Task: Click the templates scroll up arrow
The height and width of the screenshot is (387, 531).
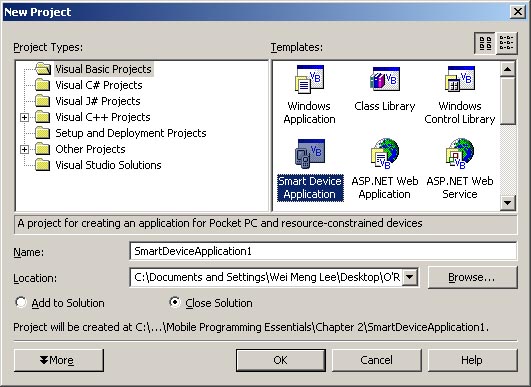Action: [507, 69]
